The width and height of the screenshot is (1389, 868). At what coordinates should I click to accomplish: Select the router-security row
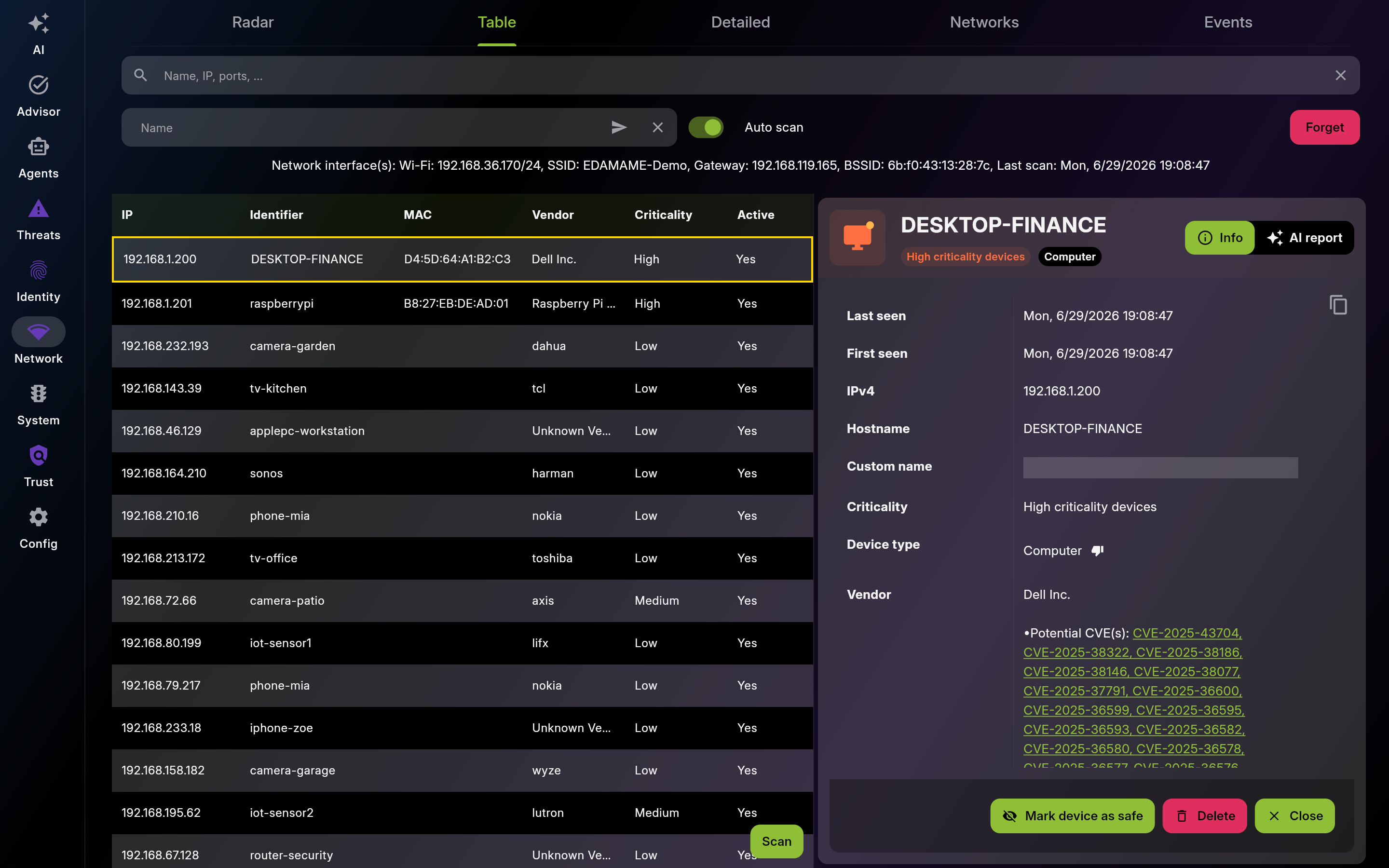pyautogui.click(x=462, y=852)
